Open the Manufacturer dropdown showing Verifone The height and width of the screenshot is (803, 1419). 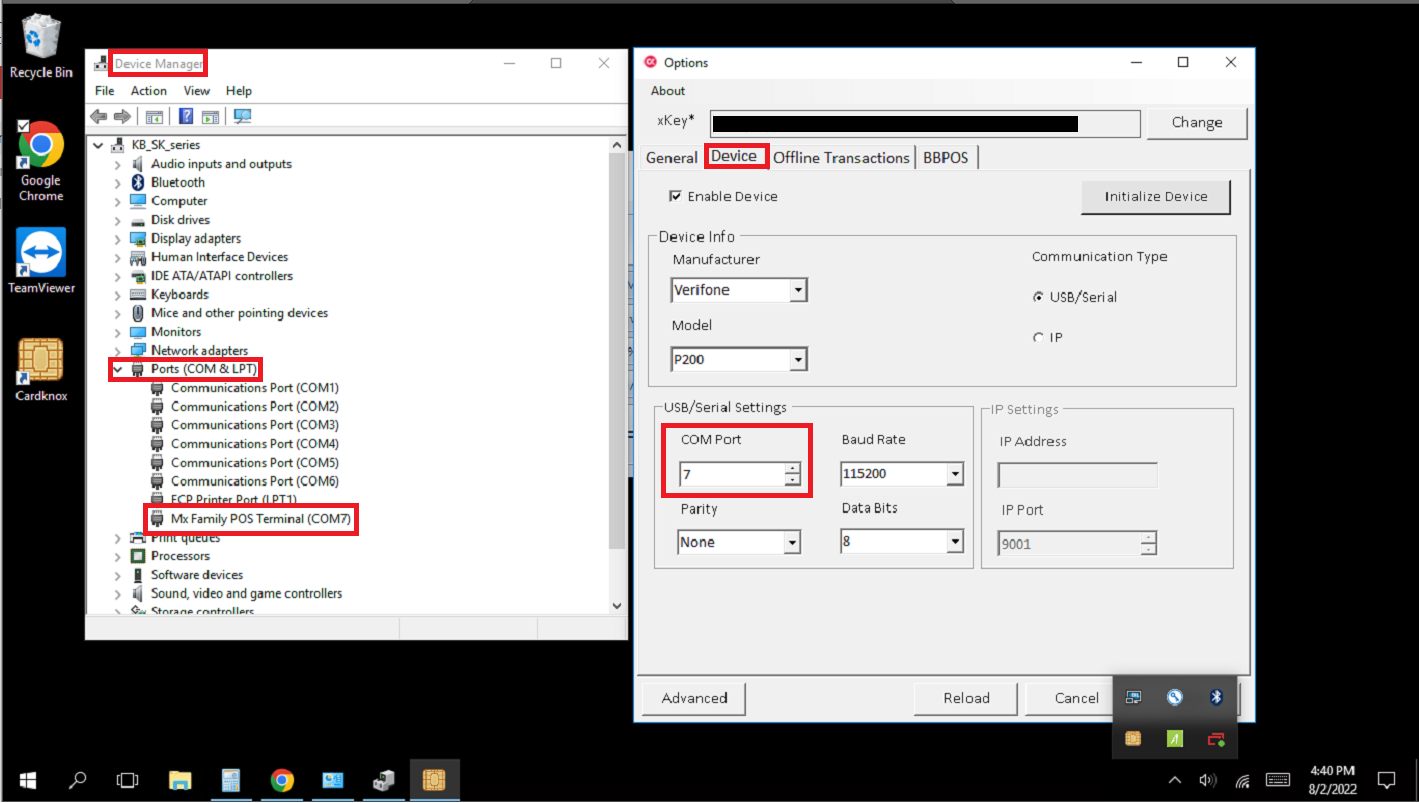[x=798, y=290]
